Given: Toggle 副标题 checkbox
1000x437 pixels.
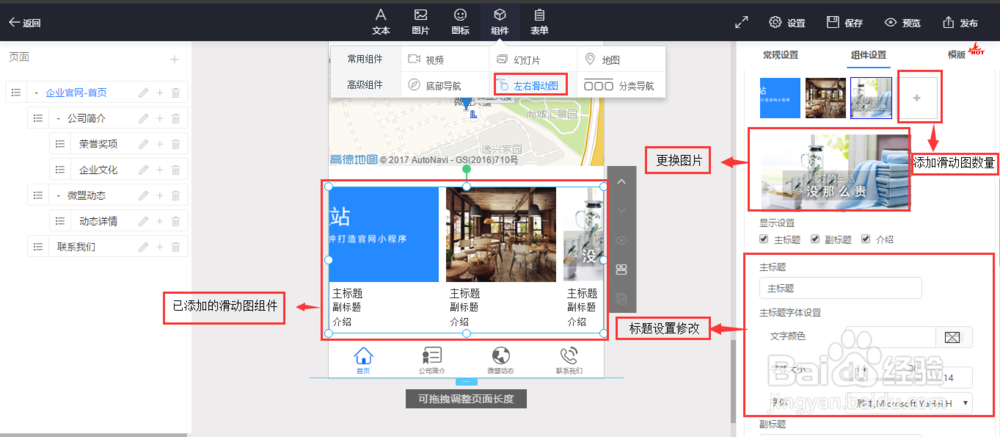Looking at the screenshot, I should (x=814, y=239).
